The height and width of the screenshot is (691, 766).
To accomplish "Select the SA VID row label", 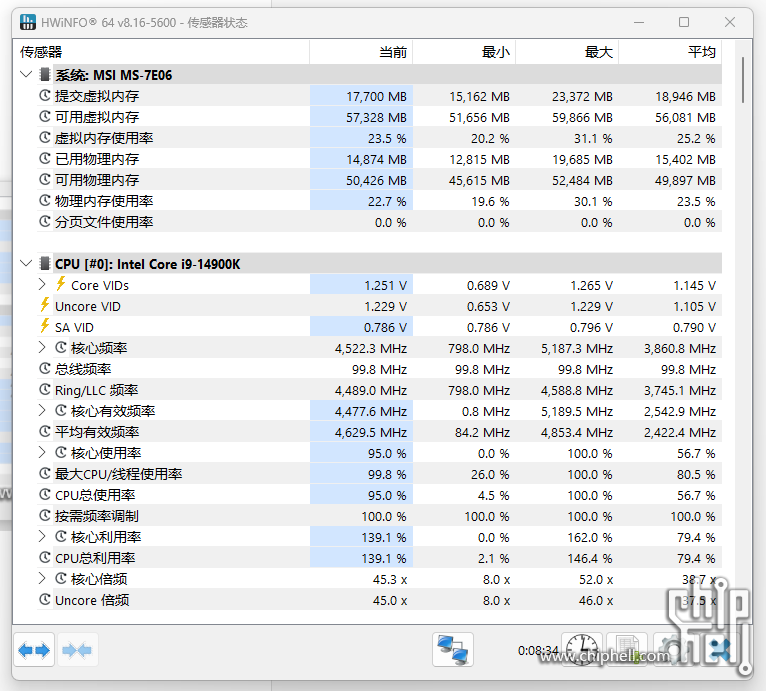I will click(x=74, y=327).
